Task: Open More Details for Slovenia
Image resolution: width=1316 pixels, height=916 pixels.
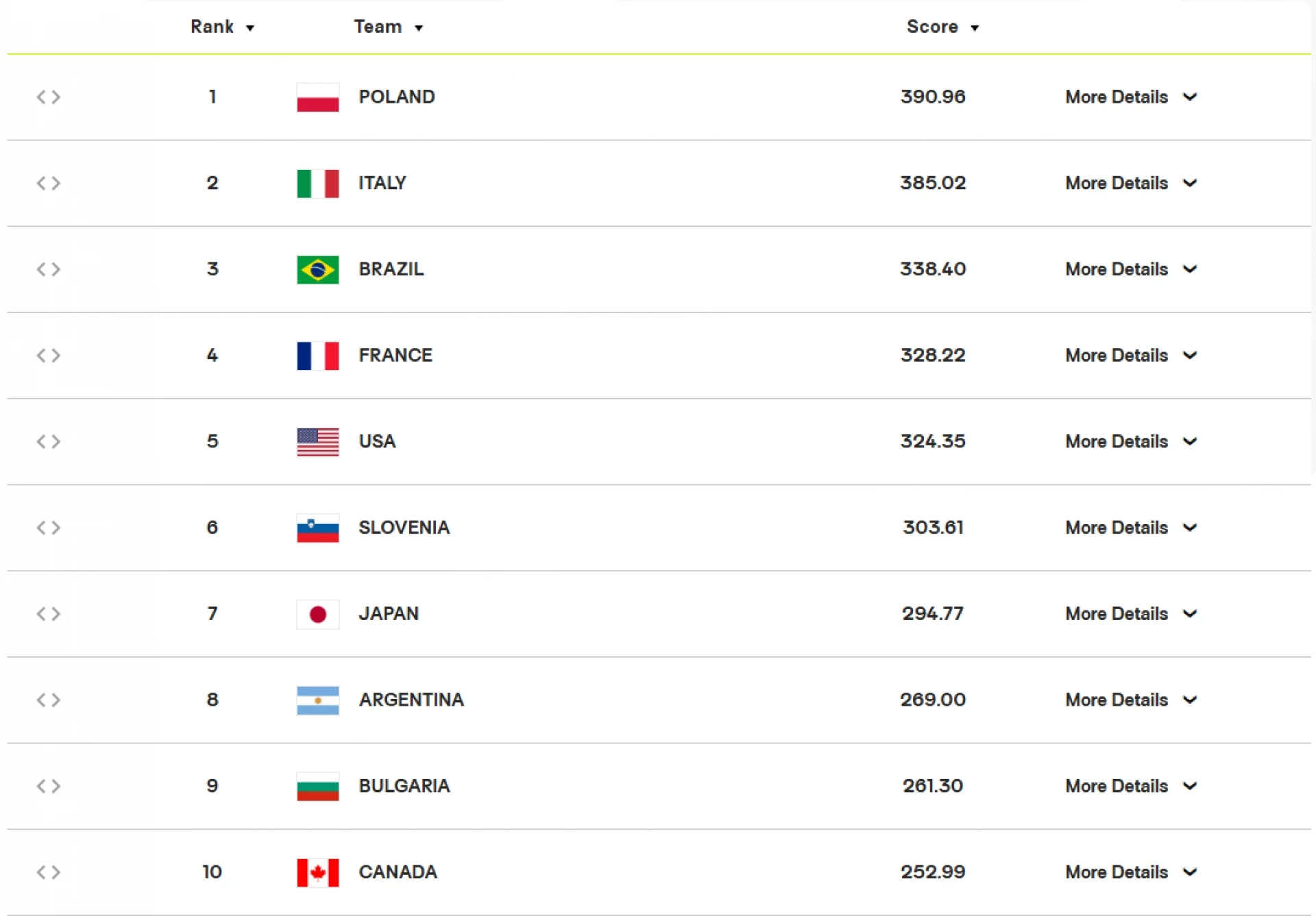Action: [1130, 528]
